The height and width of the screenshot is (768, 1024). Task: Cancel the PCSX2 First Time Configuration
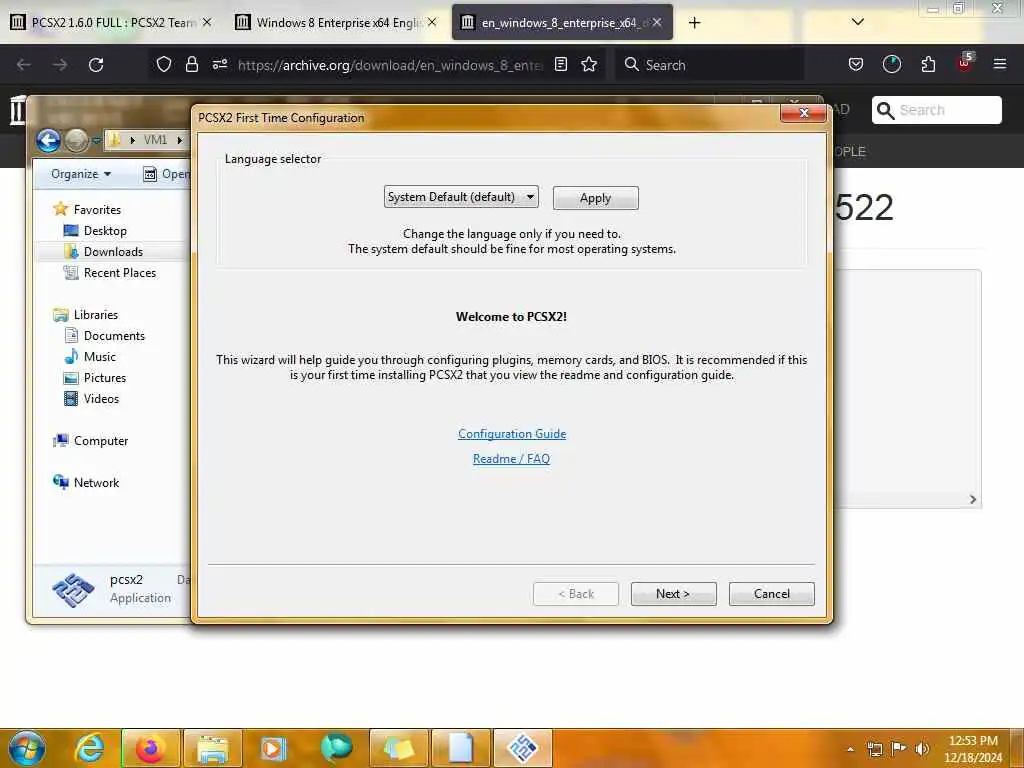771,594
